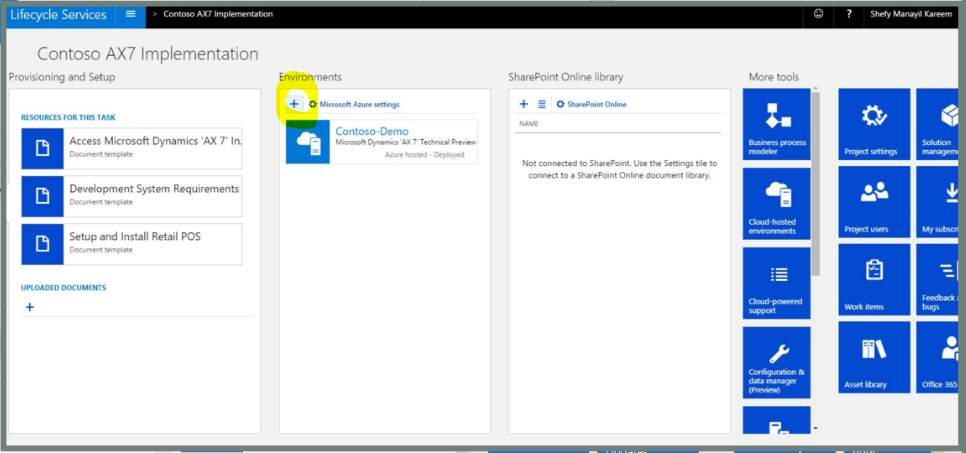Open Asset library tile
Image resolution: width=966 pixels, height=453 pixels.
(x=874, y=357)
